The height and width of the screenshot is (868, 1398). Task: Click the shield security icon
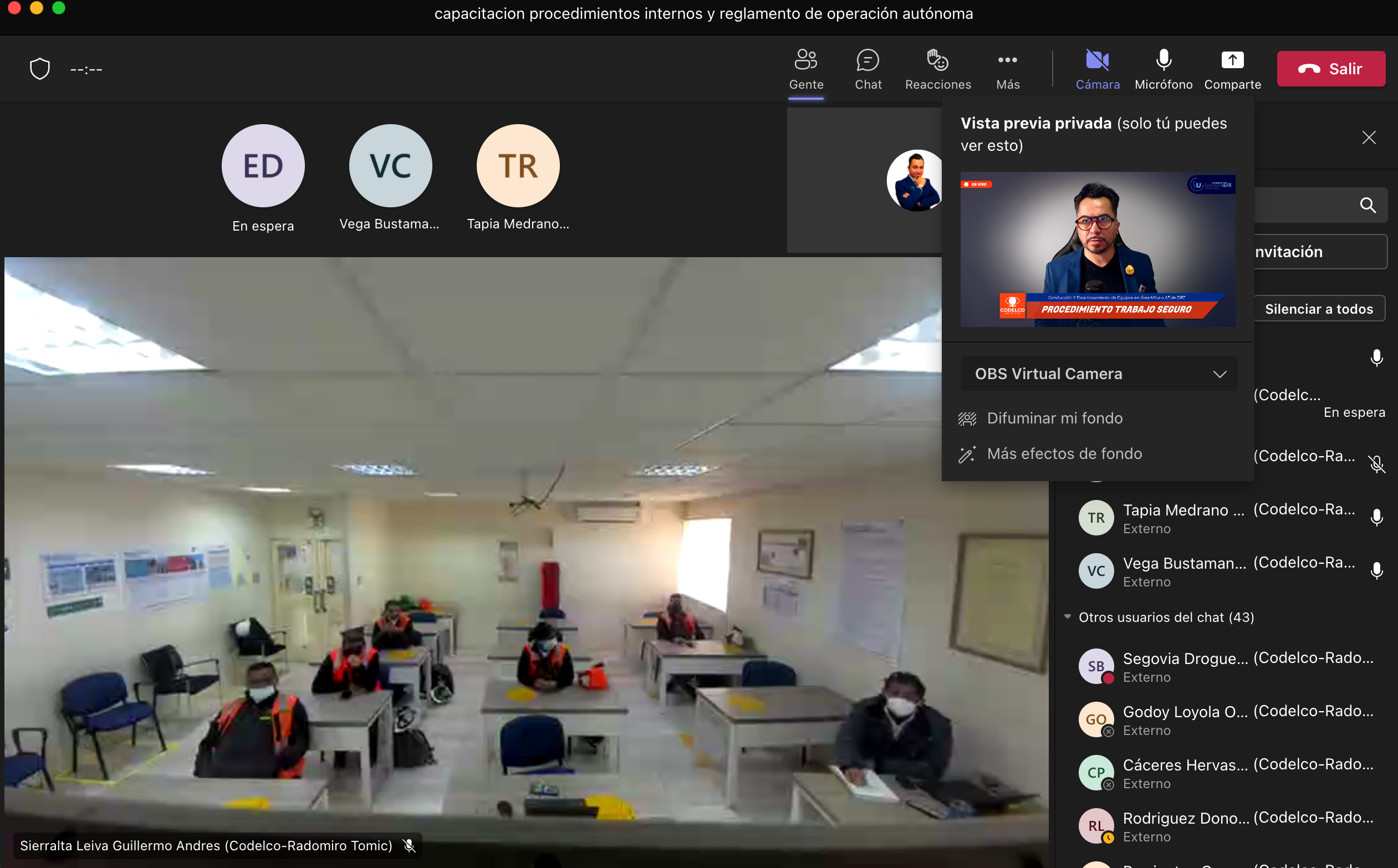click(39, 69)
